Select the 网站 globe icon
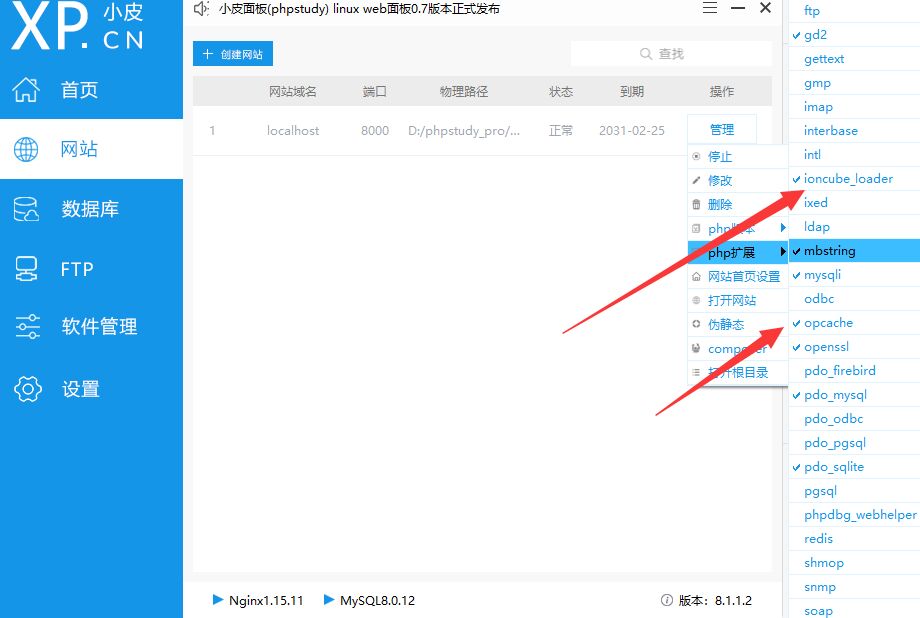The image size is (920, 618). (x=26, y=149)
